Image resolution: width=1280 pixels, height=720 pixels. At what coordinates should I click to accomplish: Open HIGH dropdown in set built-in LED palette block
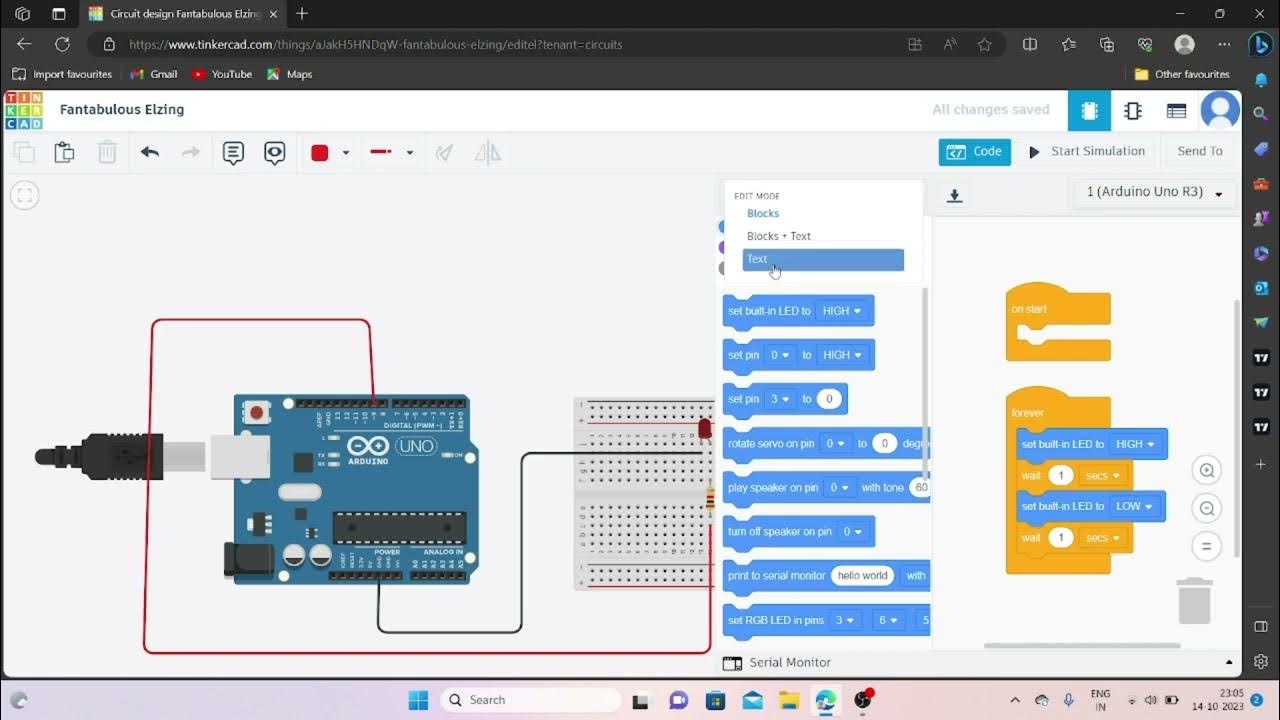(x=842, y=311)
